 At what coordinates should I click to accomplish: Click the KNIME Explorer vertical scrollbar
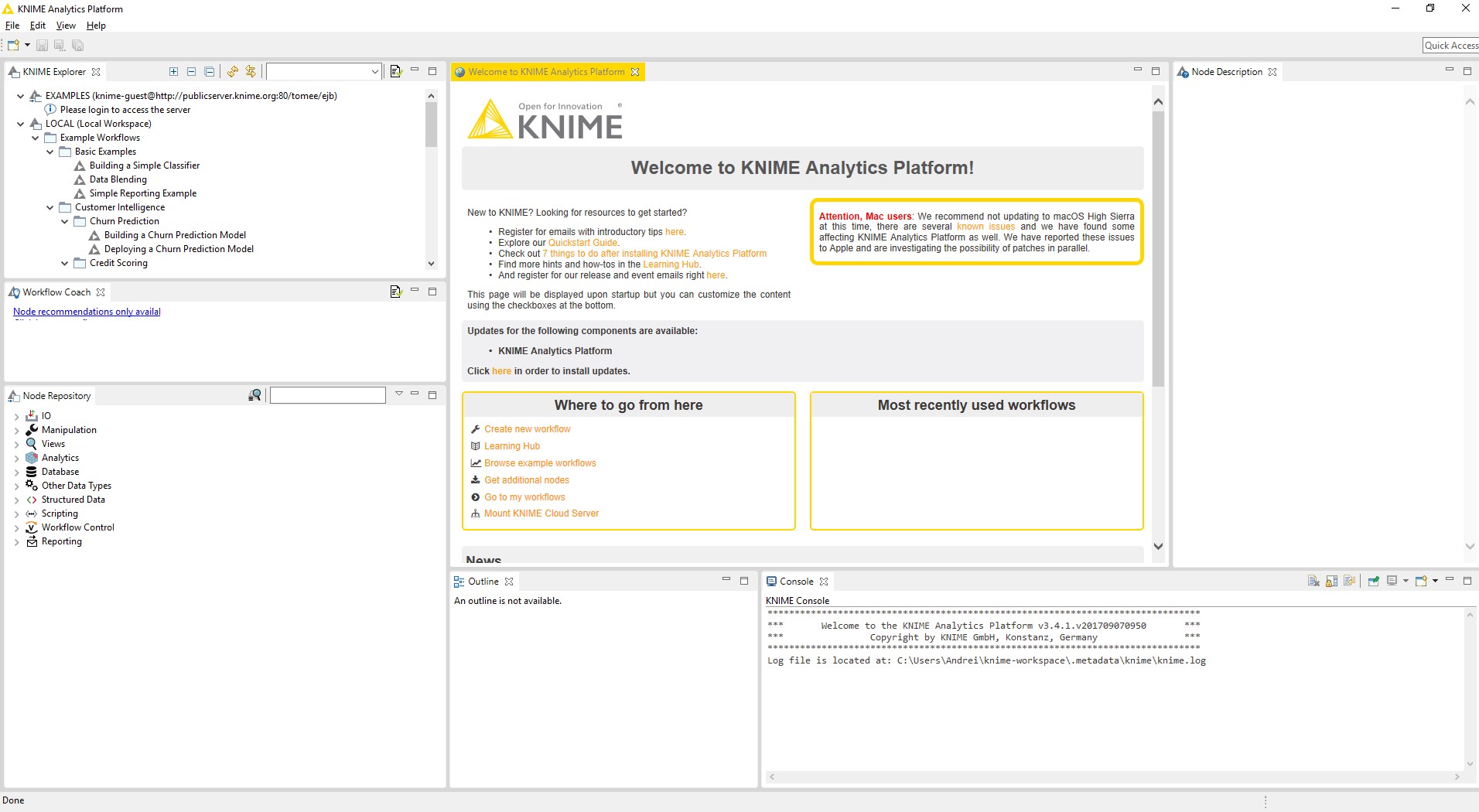(x=431, y=124)
